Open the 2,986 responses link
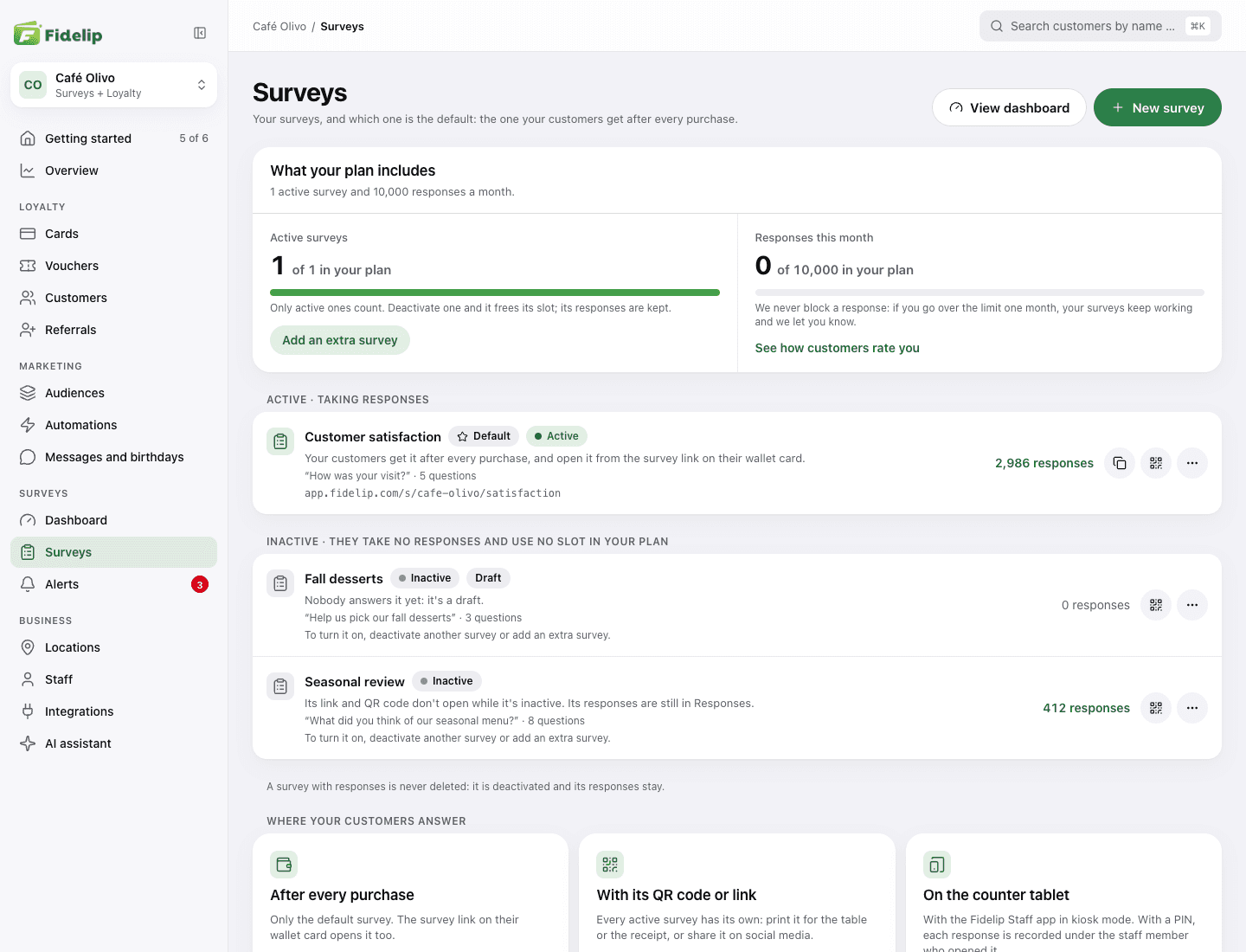 pos(1044,463)
